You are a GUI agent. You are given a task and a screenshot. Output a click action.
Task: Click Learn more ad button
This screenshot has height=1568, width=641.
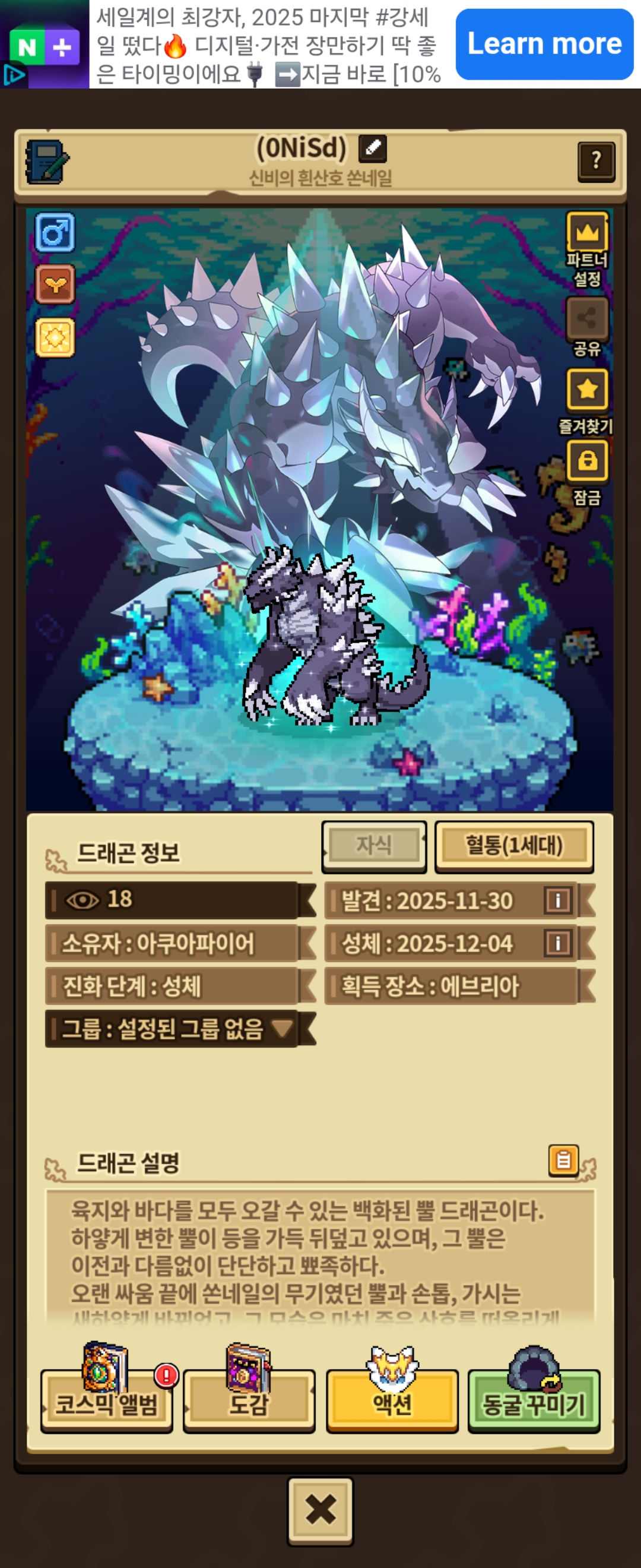pyautogui.click(x=544, y=45)
